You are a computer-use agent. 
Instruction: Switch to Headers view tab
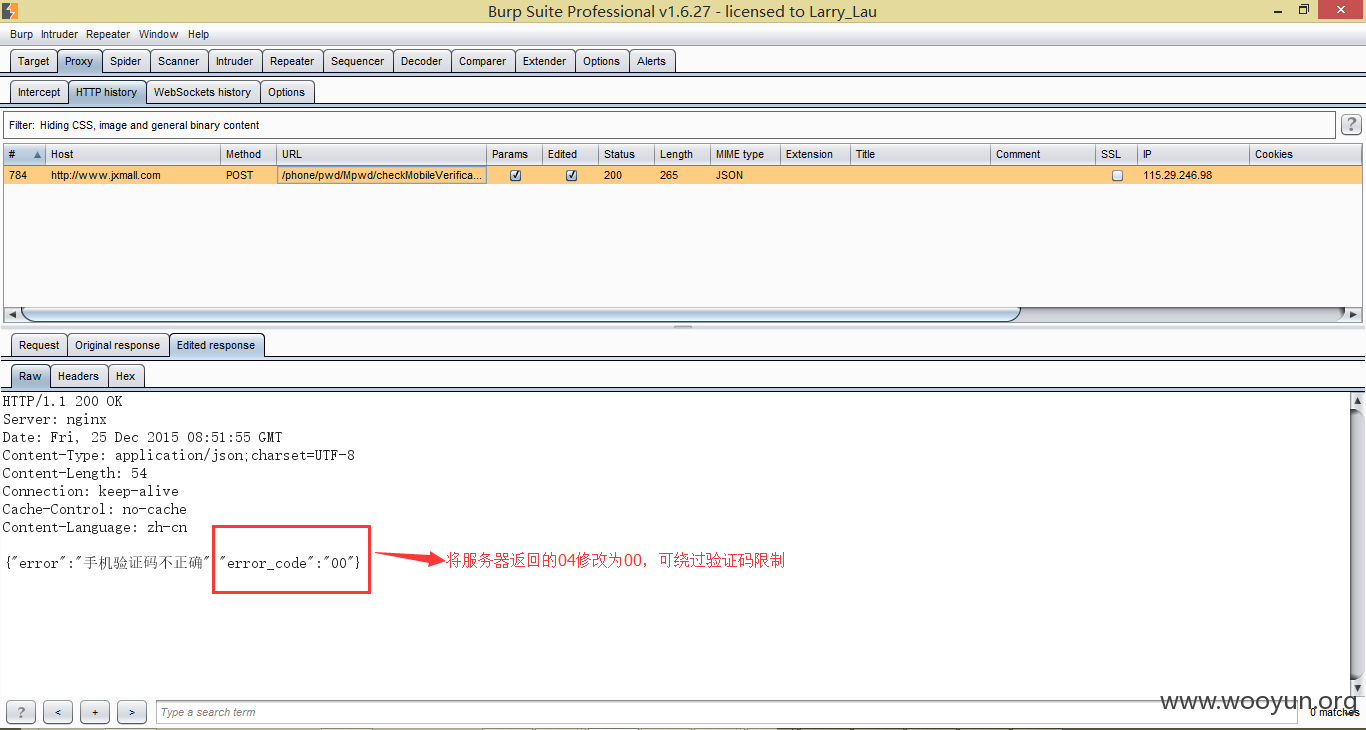tap(78, 376)
